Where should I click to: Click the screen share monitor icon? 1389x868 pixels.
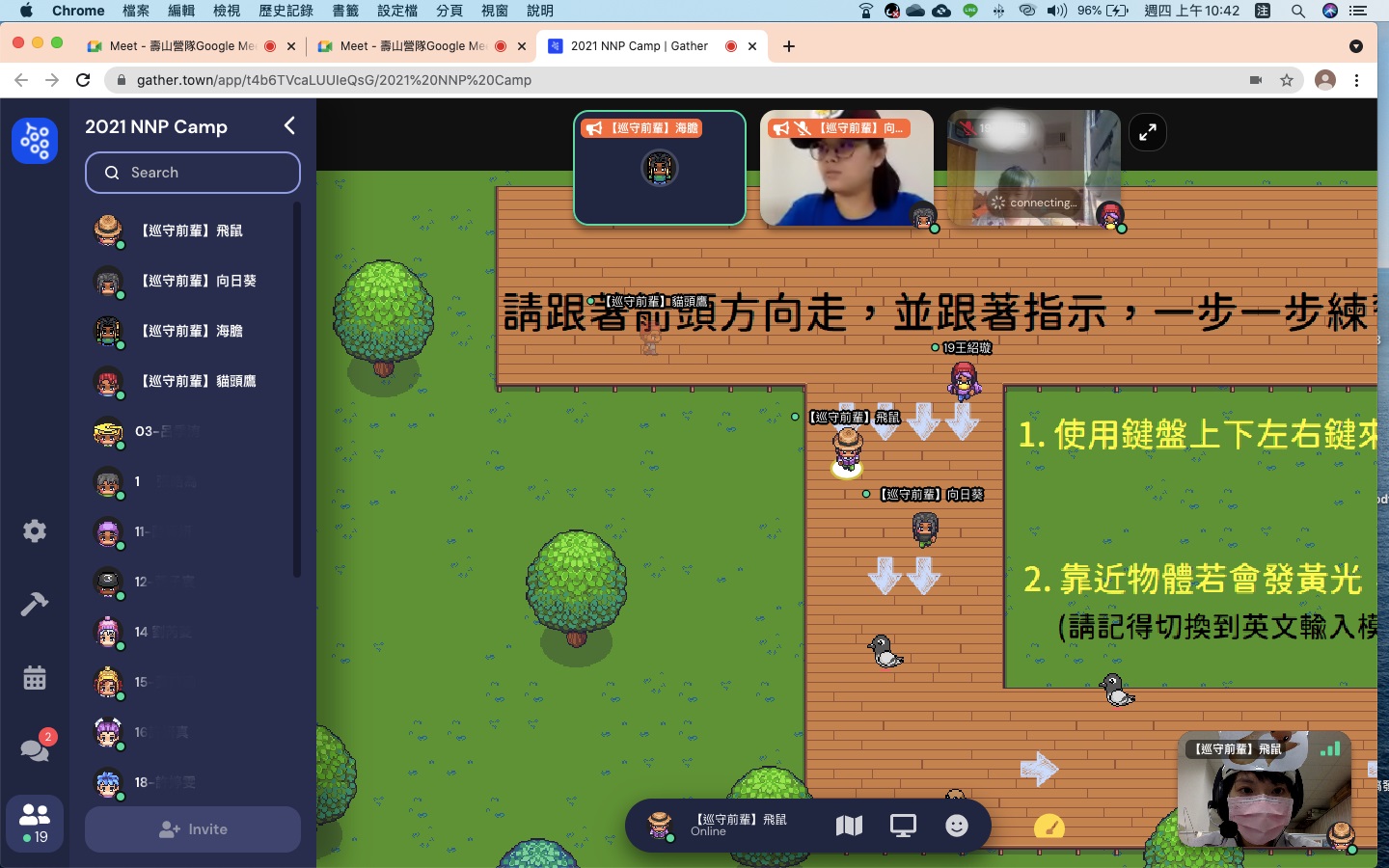pyautogui.click(x=903, y=826)
